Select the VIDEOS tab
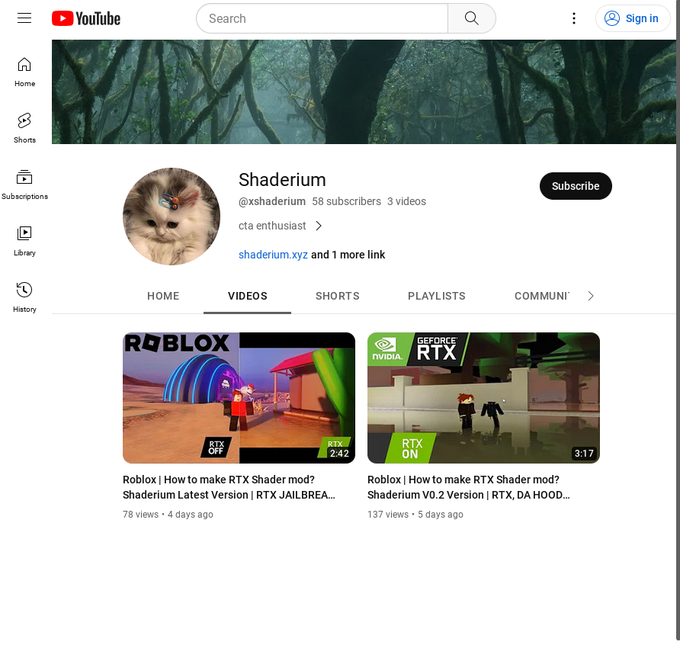 click(248, 296)
